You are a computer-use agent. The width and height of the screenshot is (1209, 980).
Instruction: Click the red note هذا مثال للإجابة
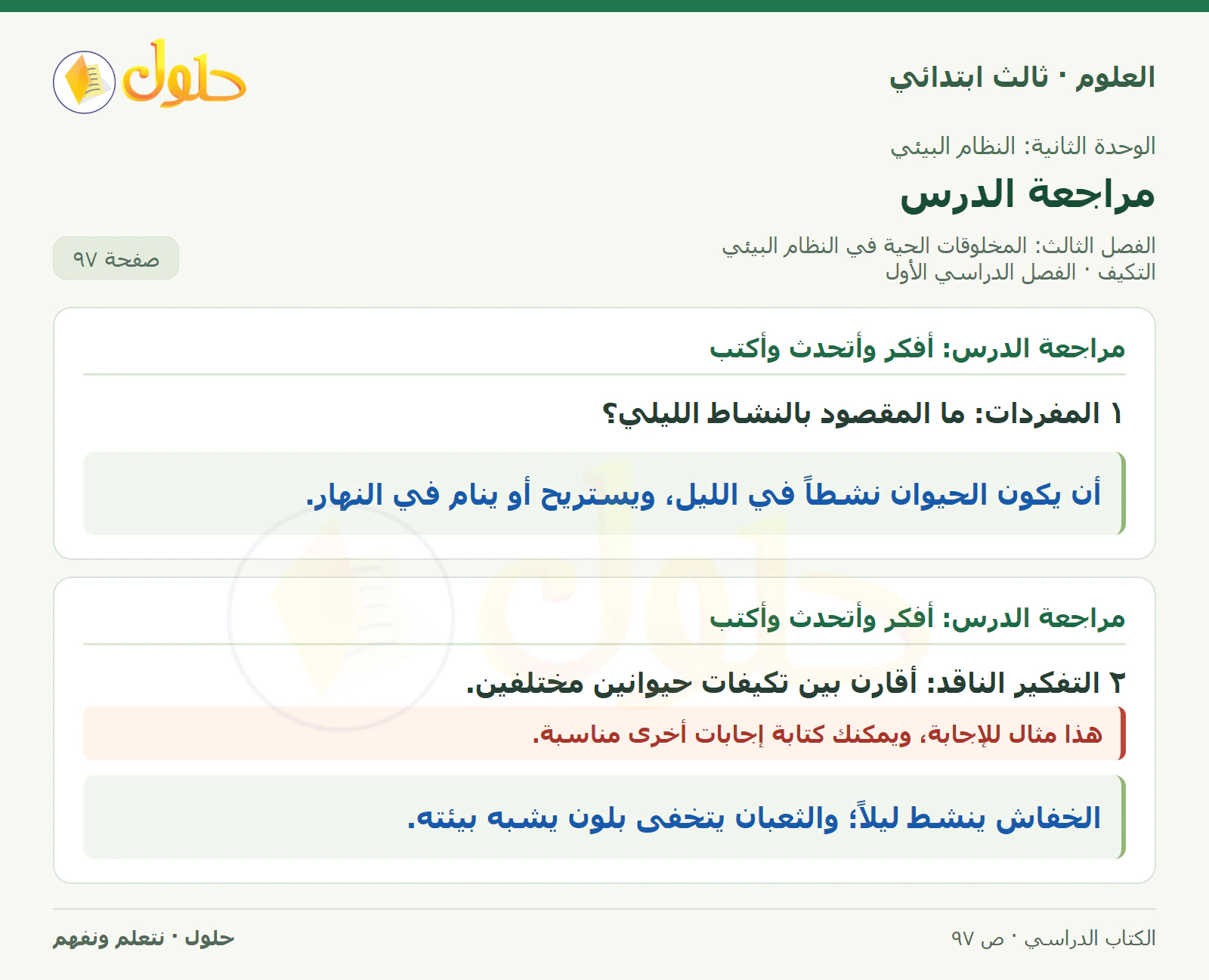pos(604,733)
